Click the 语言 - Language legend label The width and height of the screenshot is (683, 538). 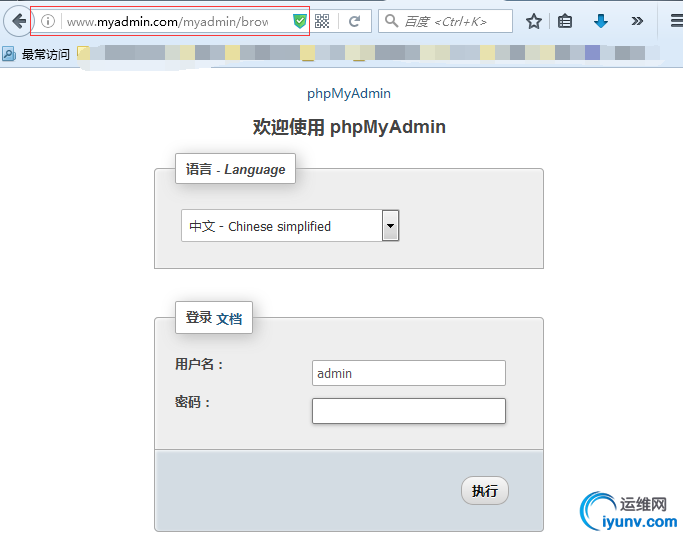point(235,169)
